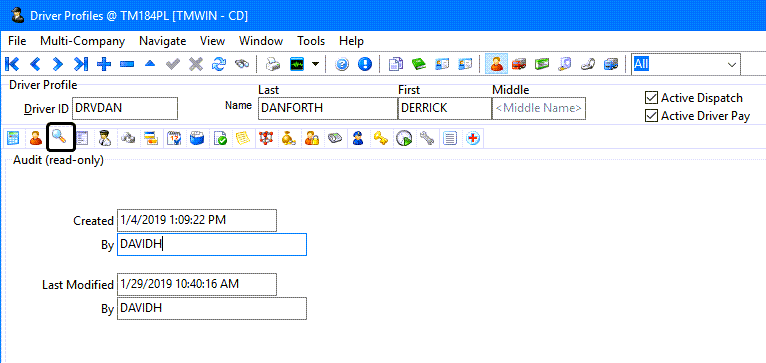Click the First name field DERRICK
Image resolution: width=766 pixels, height=363 pixels.
coord(445,108)
